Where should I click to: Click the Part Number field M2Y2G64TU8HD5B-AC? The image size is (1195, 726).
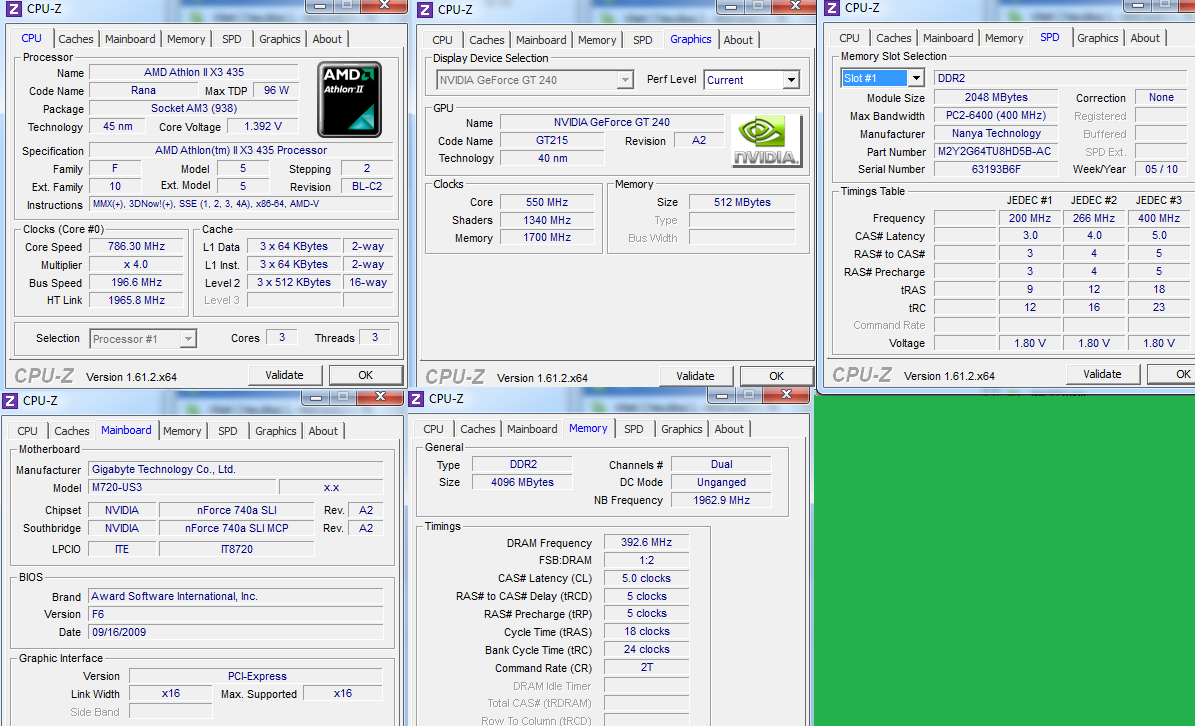point(994,152)
